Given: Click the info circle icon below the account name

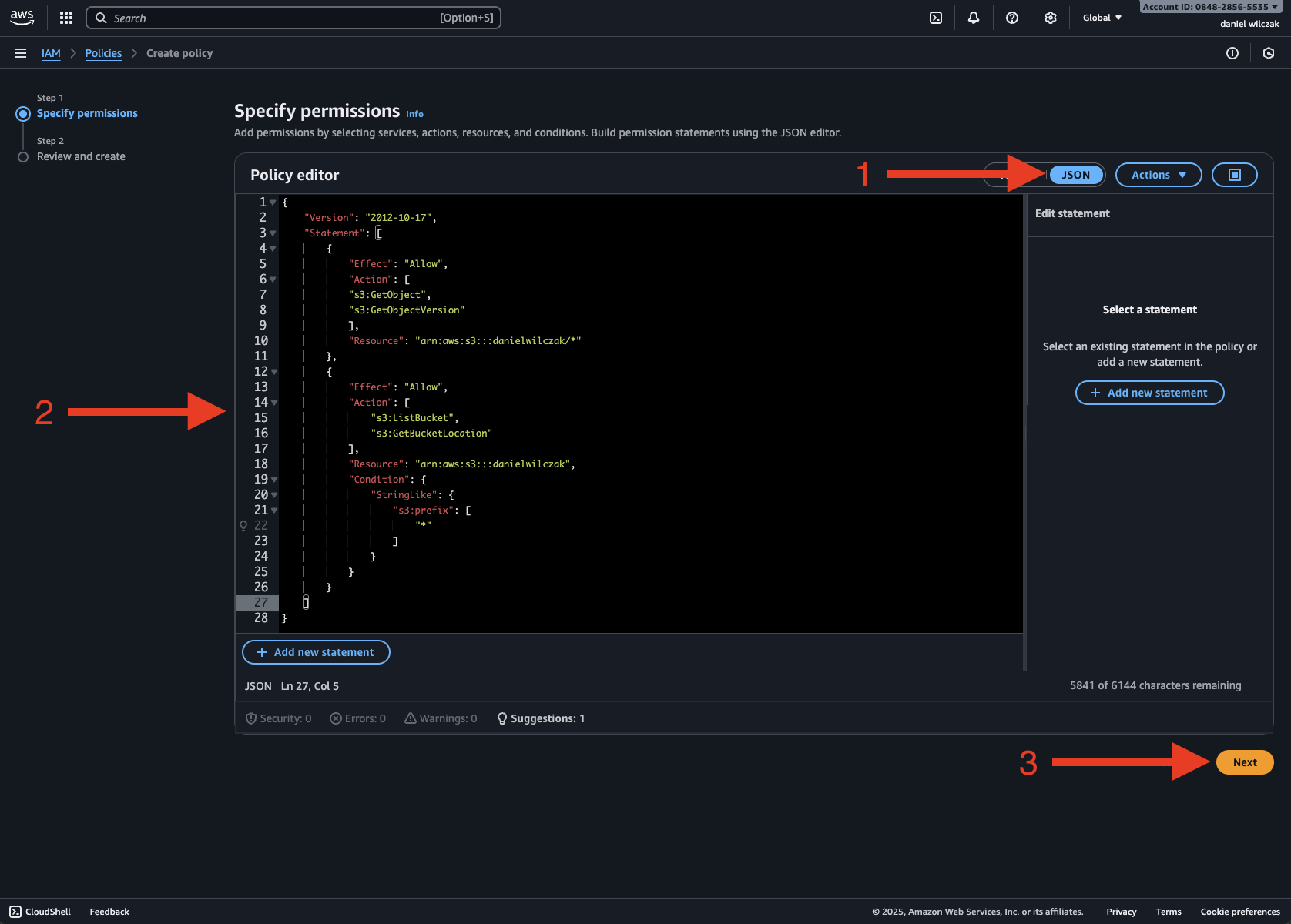Looking at the screenshot, I should (1232, 53).
